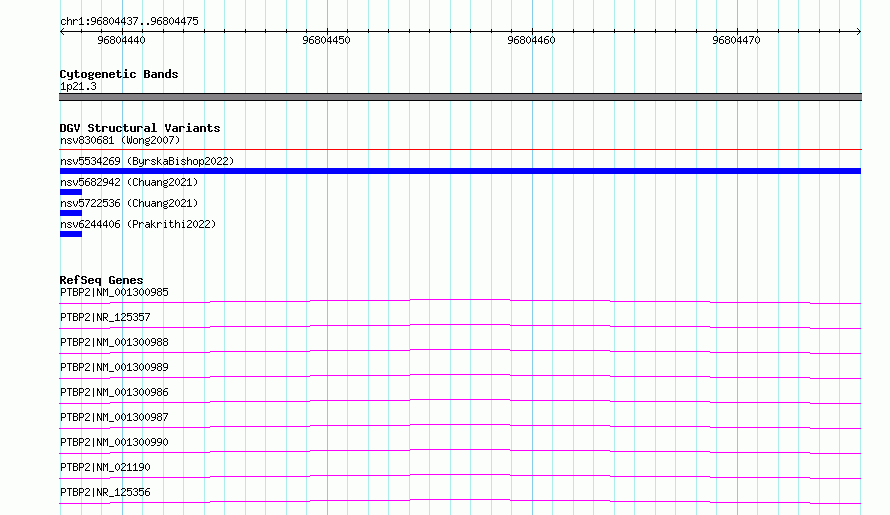
Task: Click transcript label PTBP2|NM_001300988
Action: (x=114, y=342)
